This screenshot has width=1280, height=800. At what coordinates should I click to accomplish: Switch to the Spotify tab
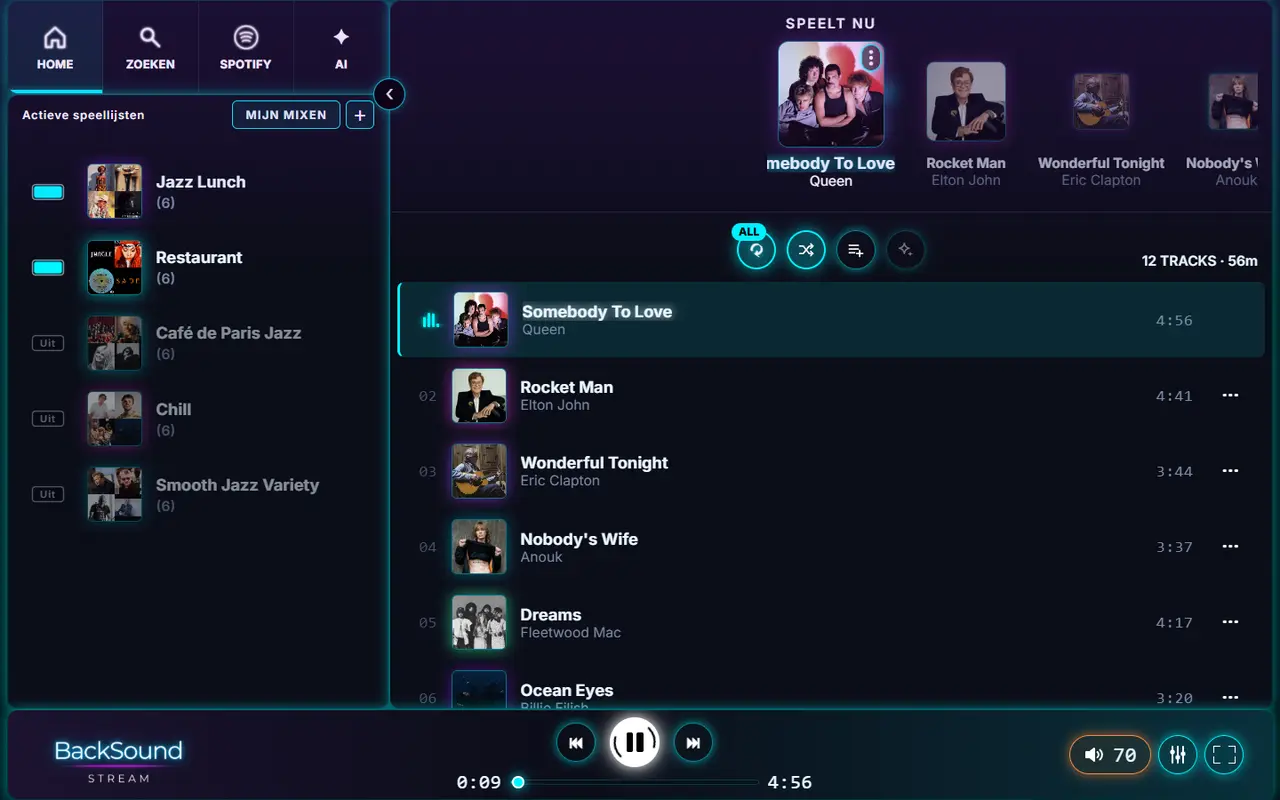coord(246,47)
